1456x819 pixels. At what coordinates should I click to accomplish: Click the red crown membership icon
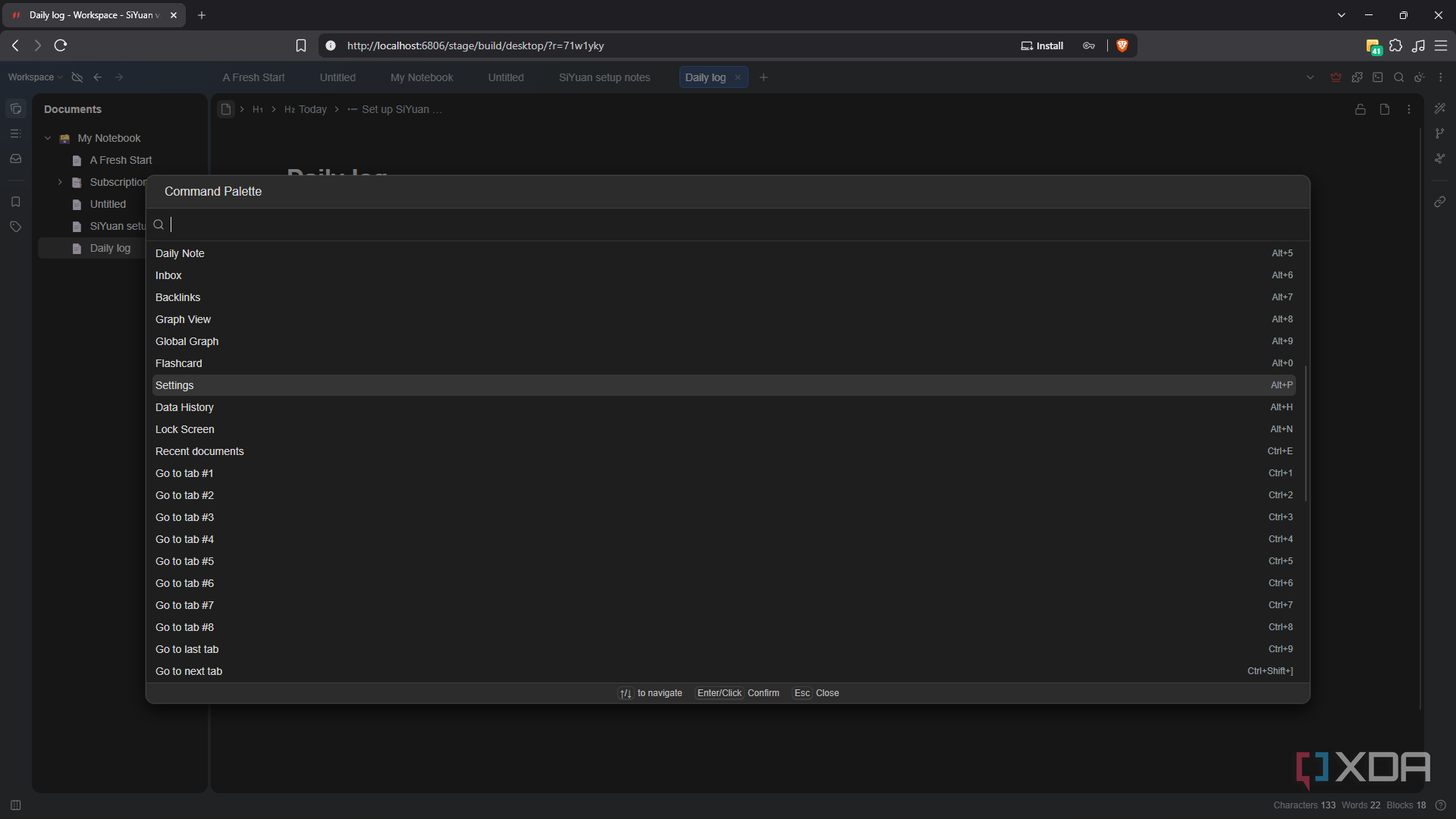click(1336, 77)
